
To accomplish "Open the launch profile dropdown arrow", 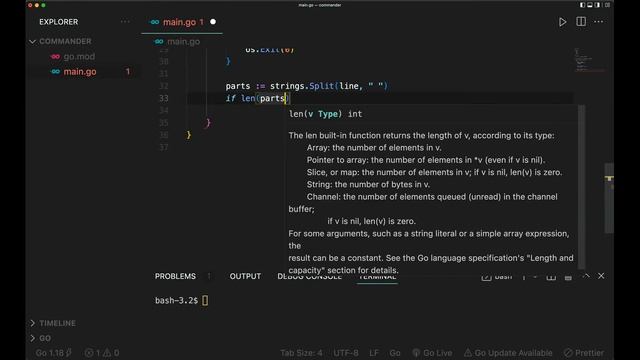I will click(x=535, y=277).
